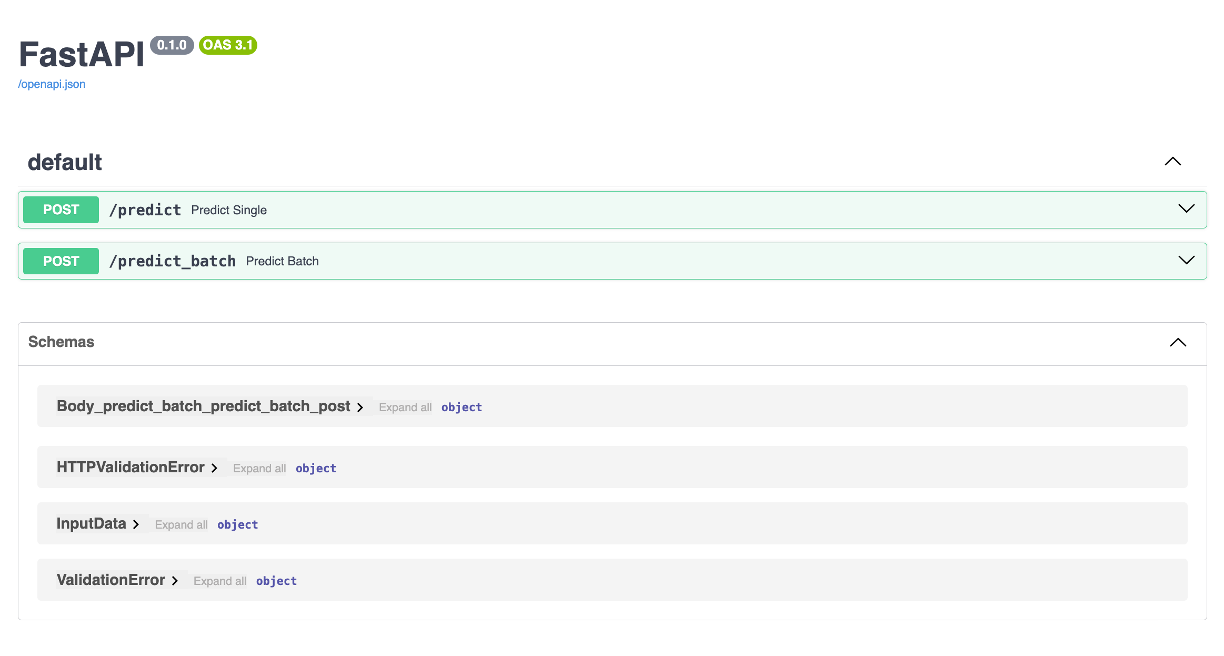This screenshot has height=656, width=1224.
Task: Expand the POST /predict_batch endpoint arrow
Action: (x=1186, y=260)
